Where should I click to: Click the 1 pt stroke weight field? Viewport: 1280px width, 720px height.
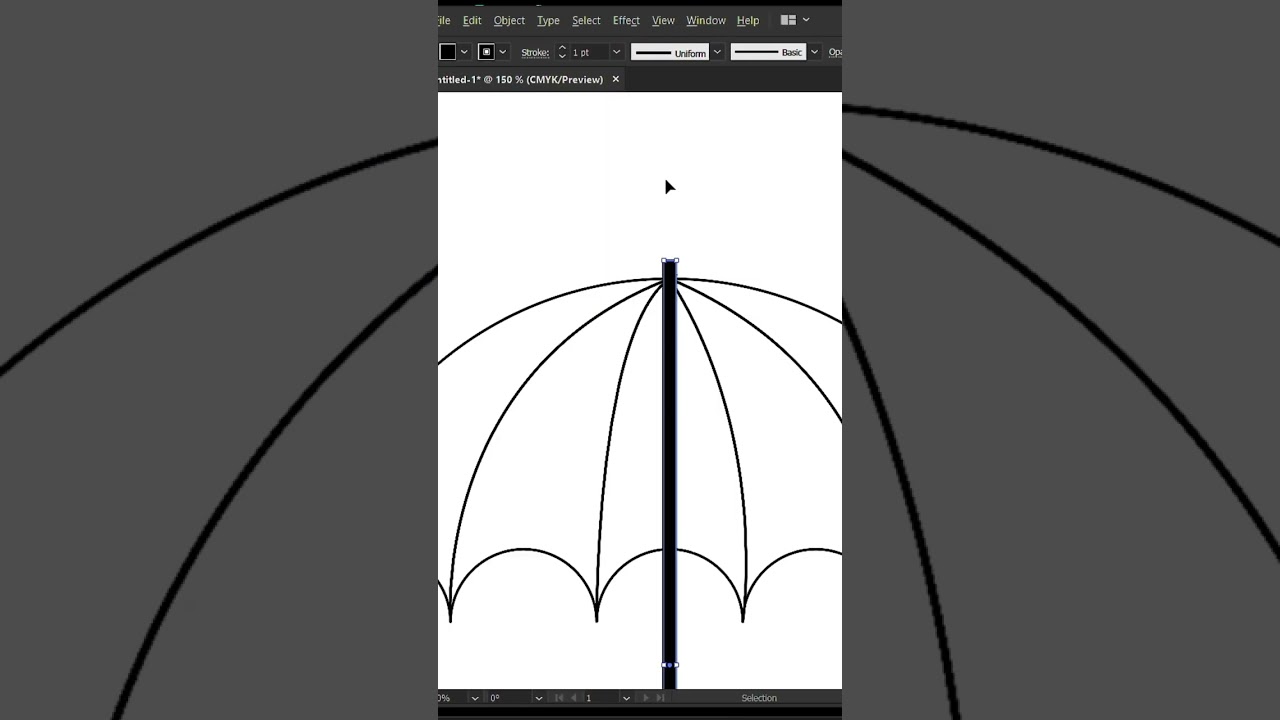click(x=589, y=52)
